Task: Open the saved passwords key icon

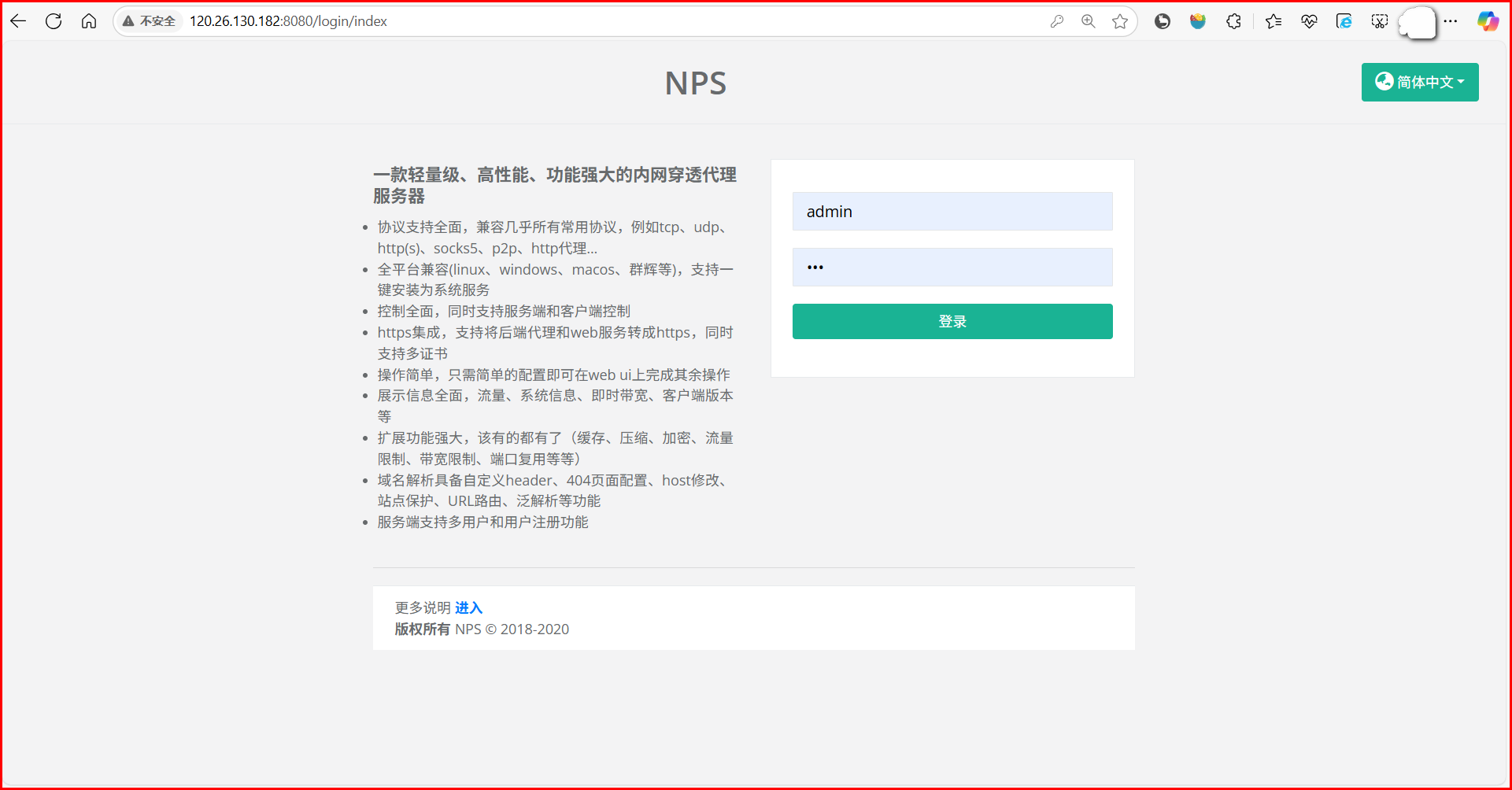Action: [x=1057, y=21]
